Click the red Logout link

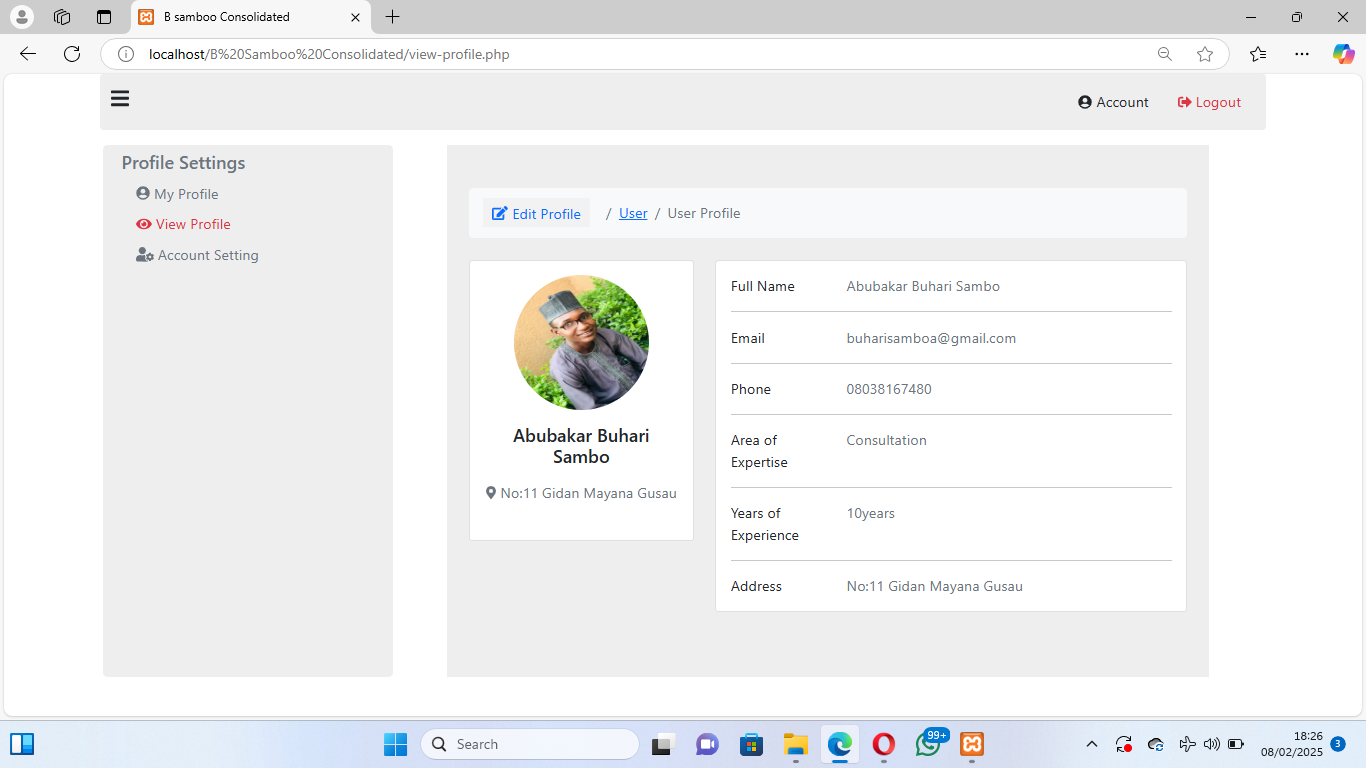tap(1209, 102)
